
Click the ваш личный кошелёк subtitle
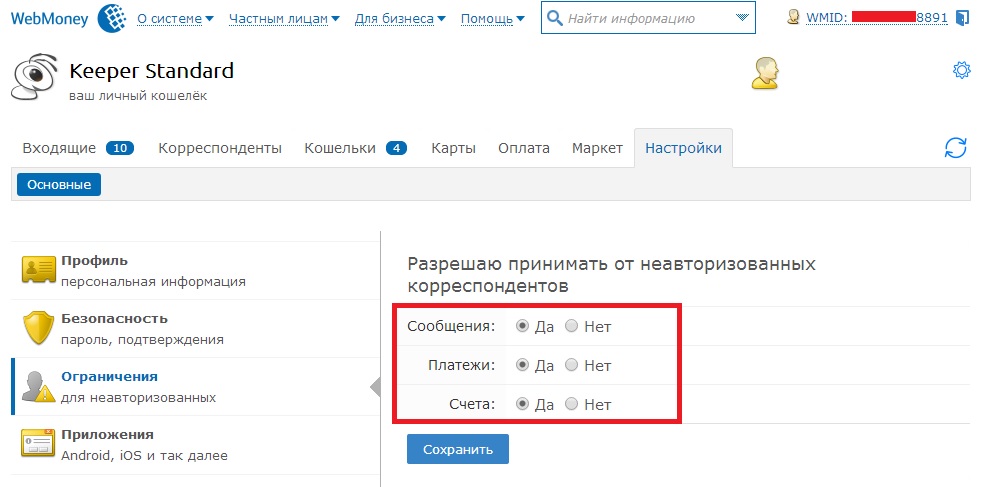pyautogui.click(x=138, y=96)
